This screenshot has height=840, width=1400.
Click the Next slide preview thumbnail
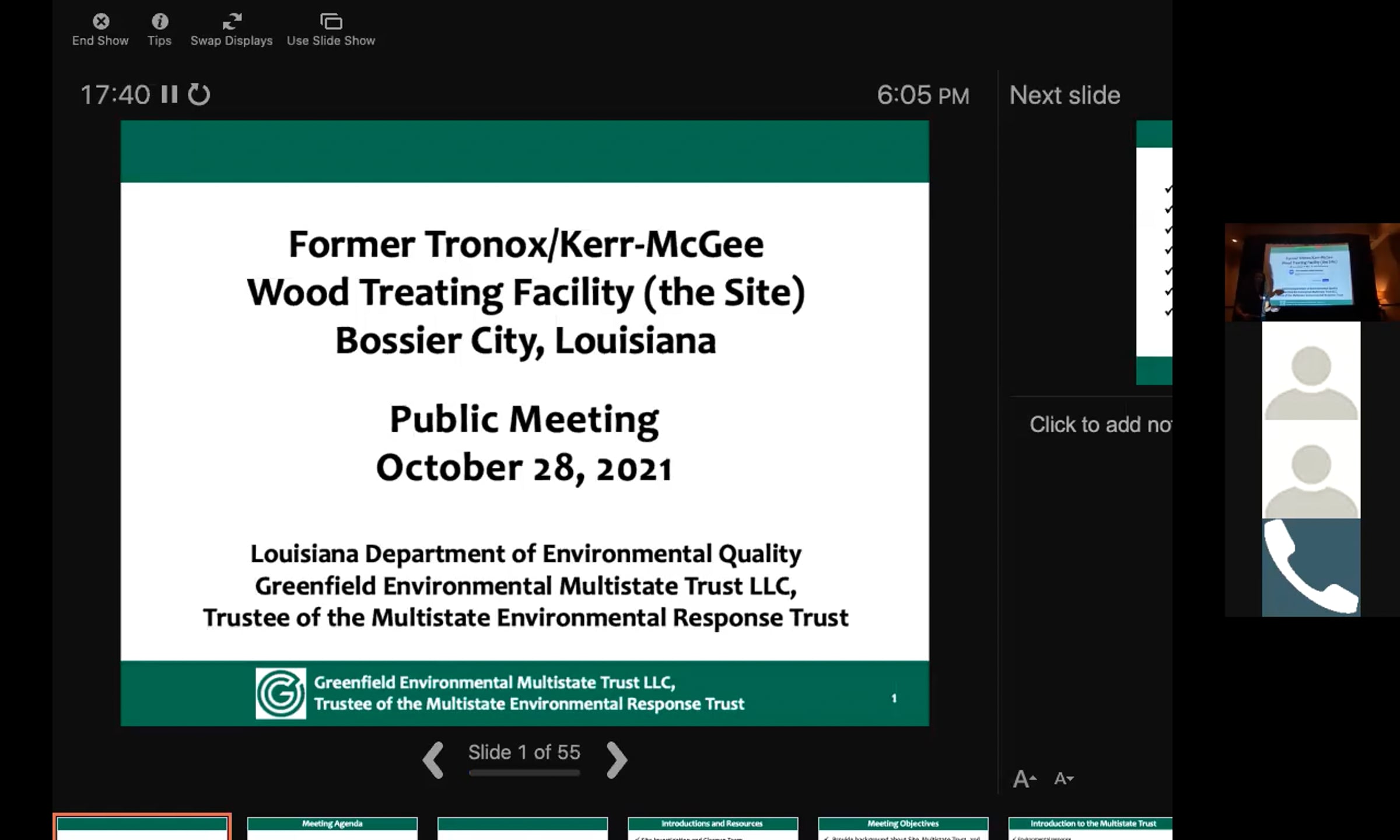click(x=1154, y=253)
